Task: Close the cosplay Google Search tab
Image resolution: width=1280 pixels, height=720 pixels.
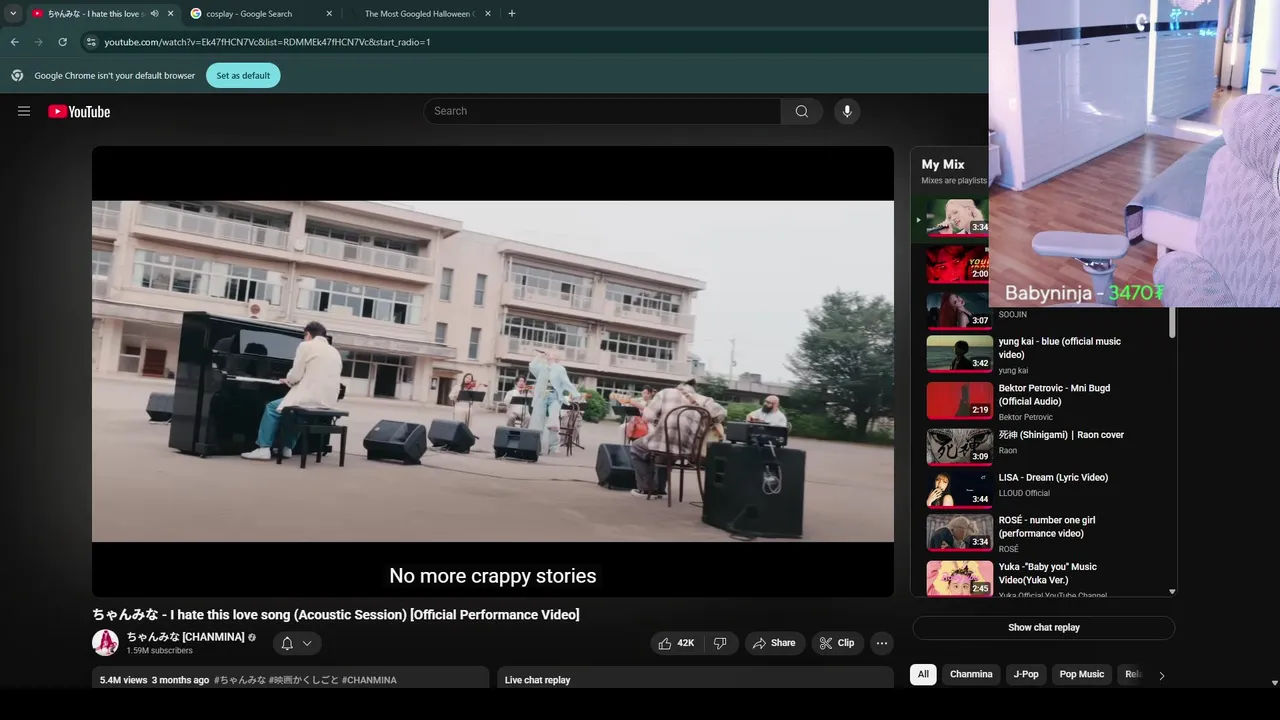Action: point(329,14)
